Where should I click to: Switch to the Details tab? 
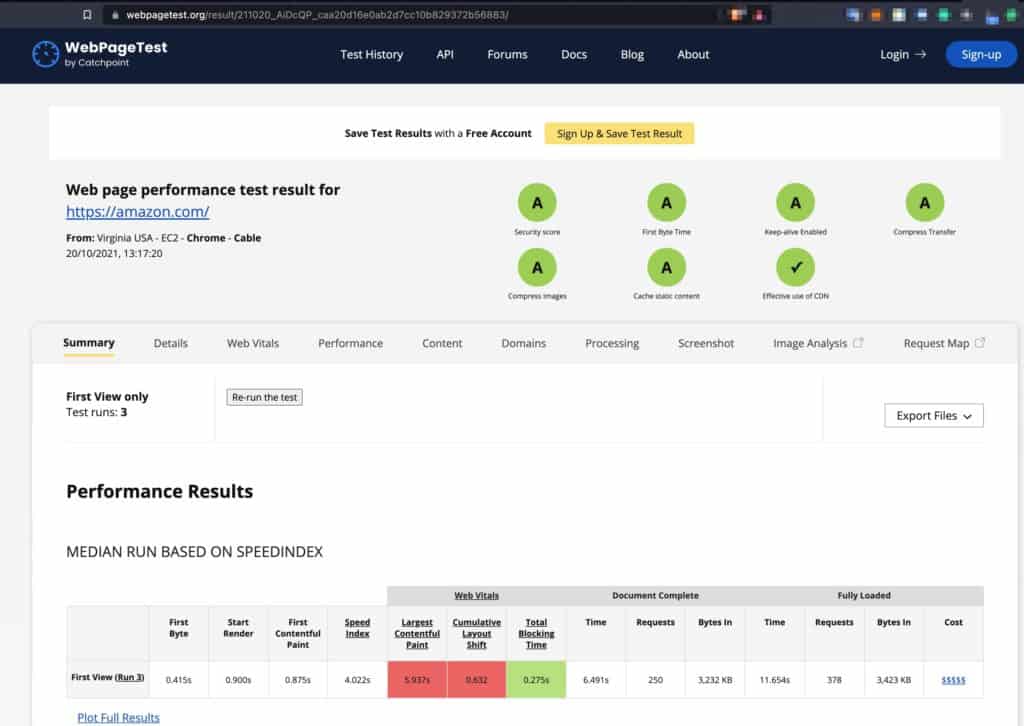tap(170, 343)
